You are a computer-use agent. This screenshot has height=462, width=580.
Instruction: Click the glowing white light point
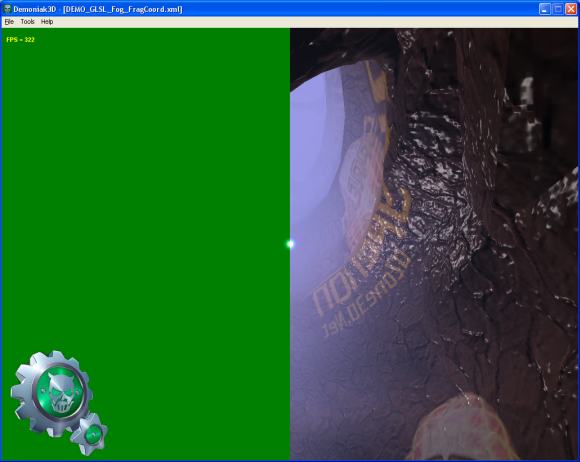click(290, 244)
